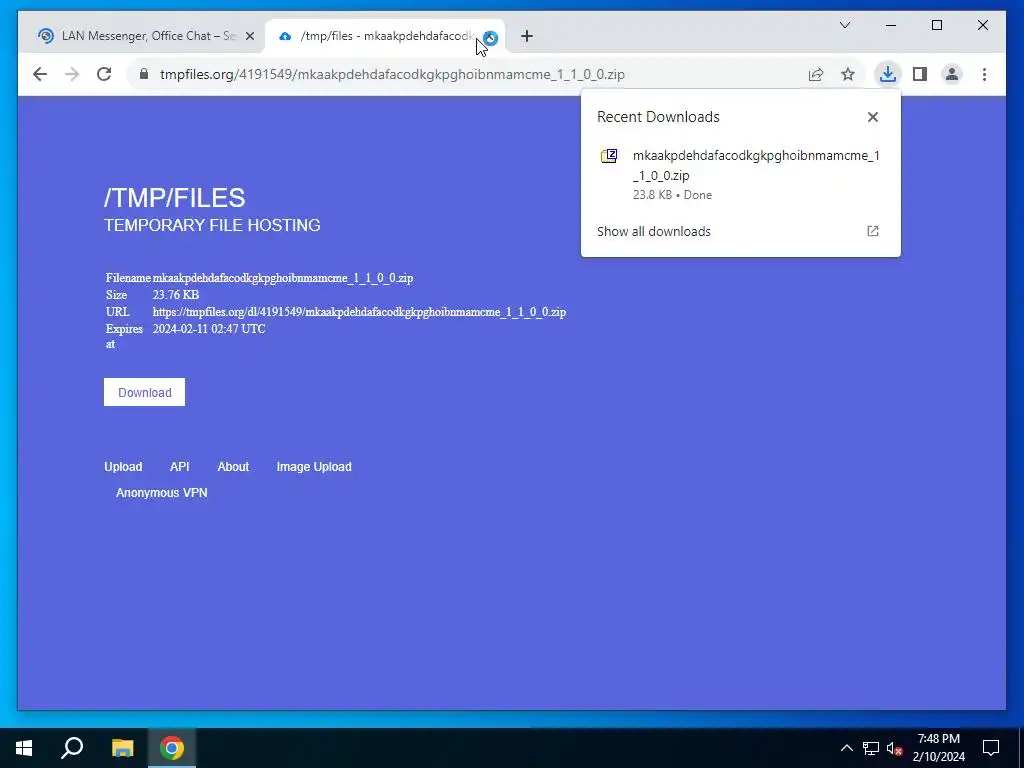Reload the current page
This screenshot has width=1024, height=768.
(x=104, y=74)
